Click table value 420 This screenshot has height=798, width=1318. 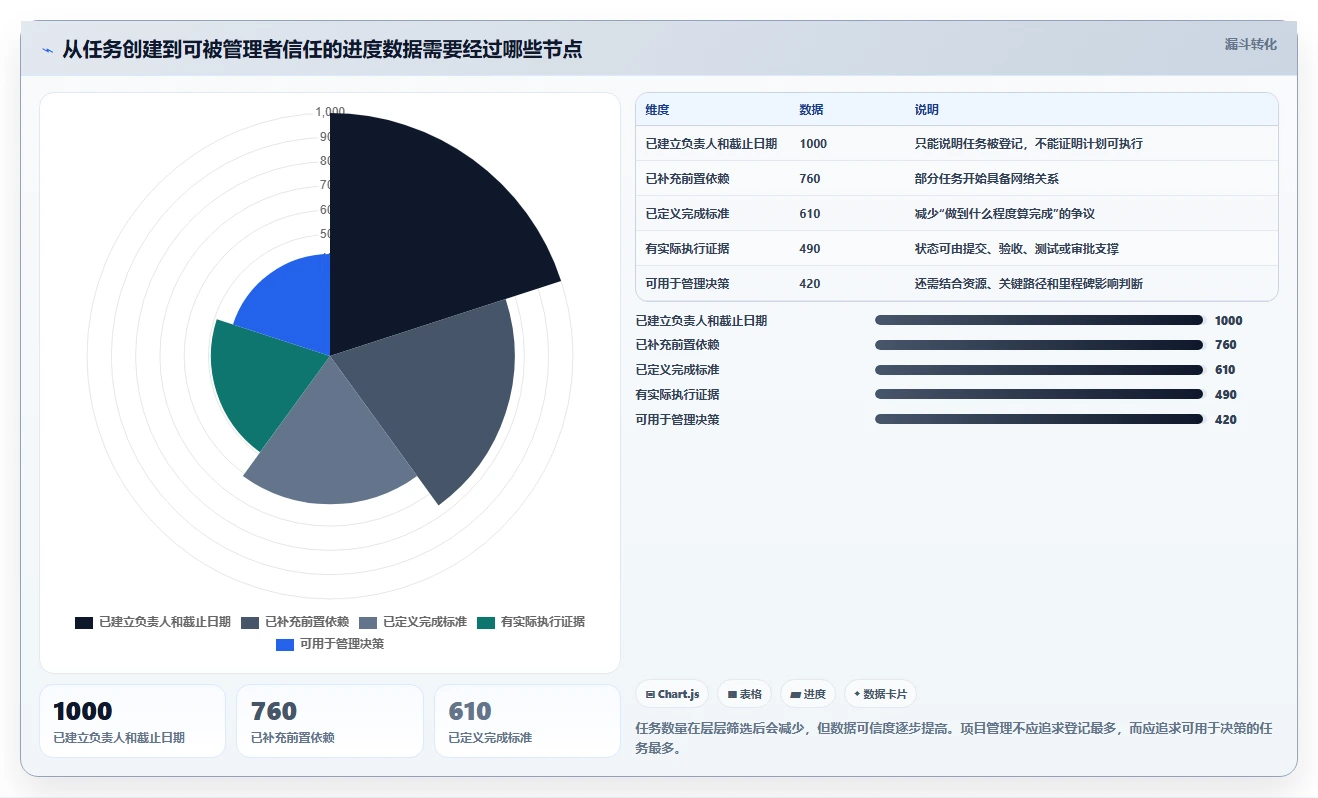(810, 284)
